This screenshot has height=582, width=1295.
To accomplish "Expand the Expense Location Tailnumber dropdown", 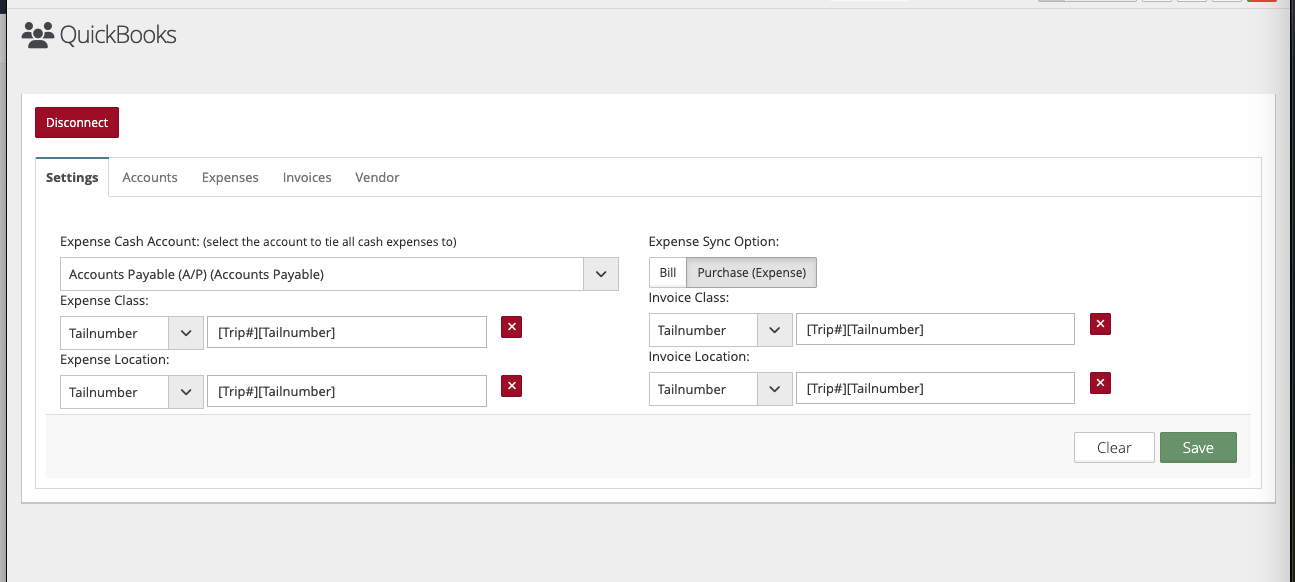I will [x=185, y=392].
